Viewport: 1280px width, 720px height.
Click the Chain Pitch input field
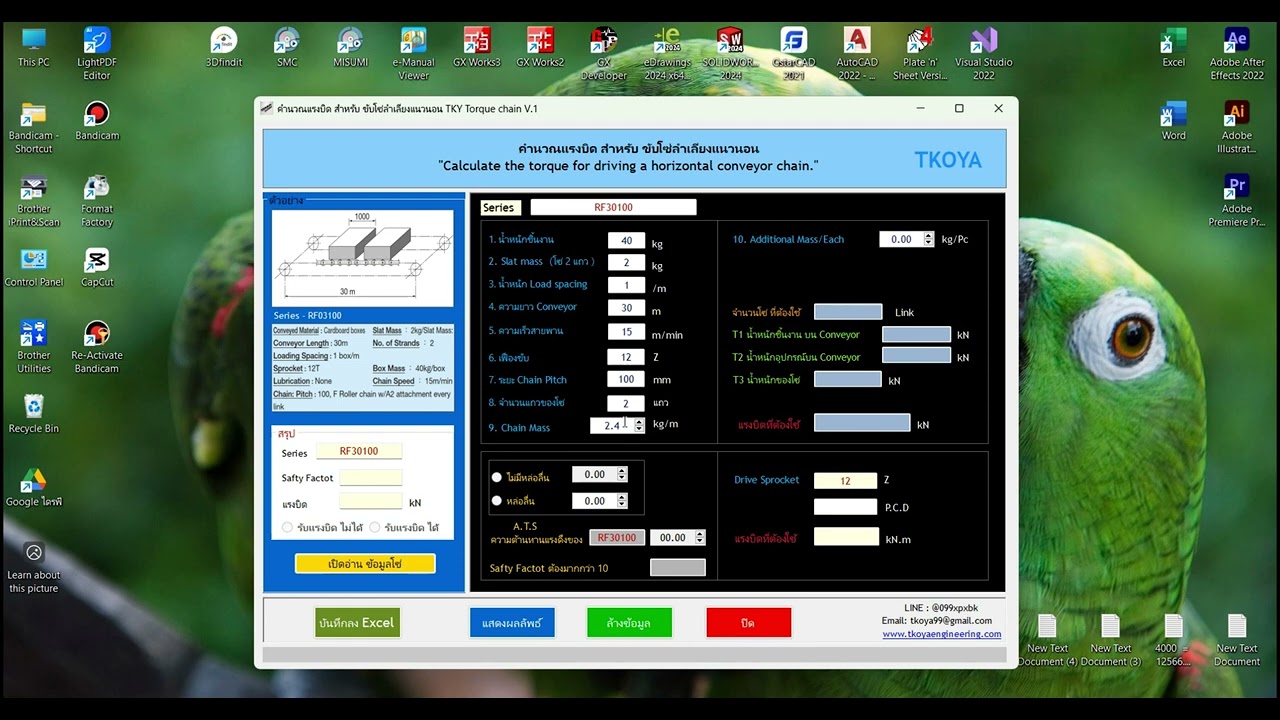626,379
